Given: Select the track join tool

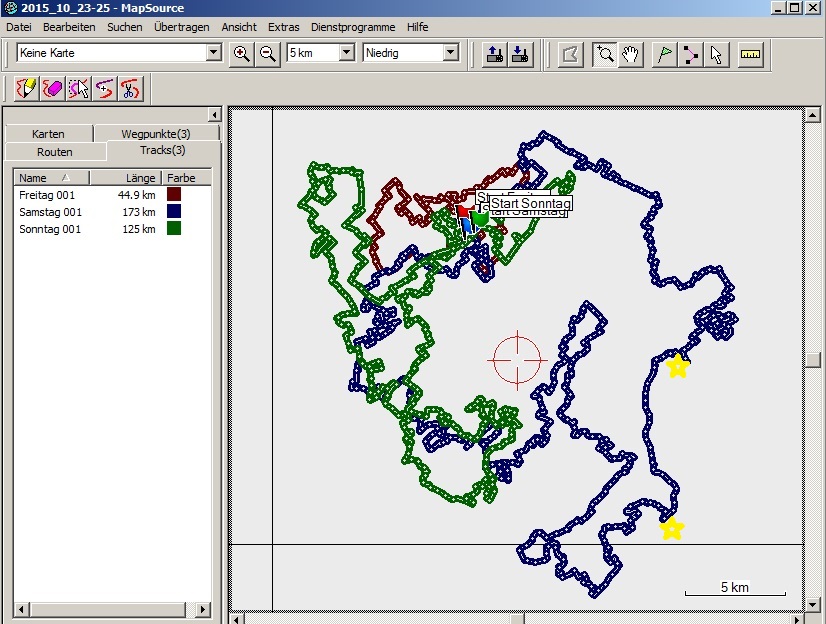Looking at the screenshot, I should click(x=104, y=88).
